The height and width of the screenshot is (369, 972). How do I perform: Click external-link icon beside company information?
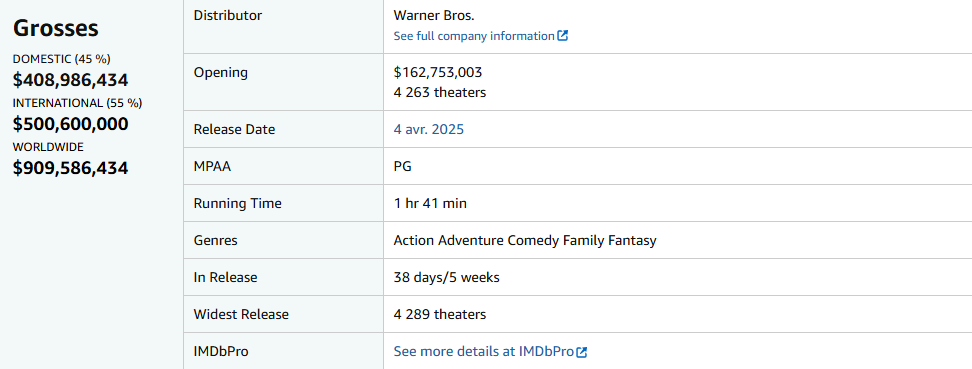pyautogui.click(x=562, y=36)
